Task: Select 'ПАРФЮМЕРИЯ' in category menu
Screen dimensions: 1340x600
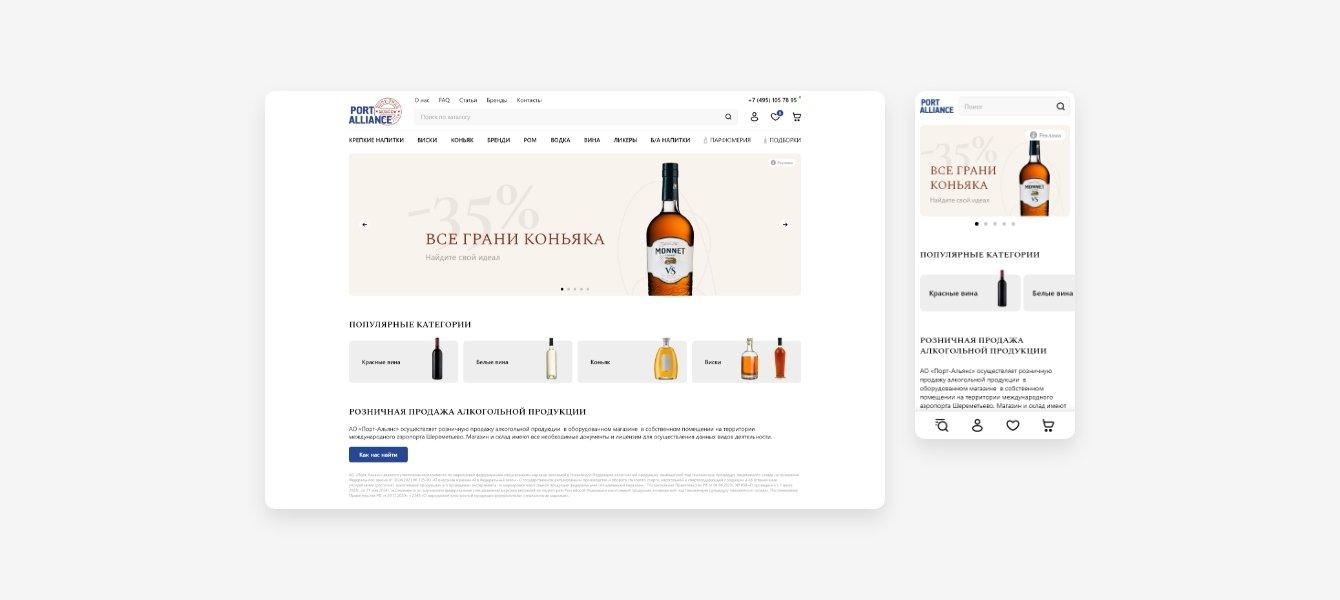Action: point(728,140)
